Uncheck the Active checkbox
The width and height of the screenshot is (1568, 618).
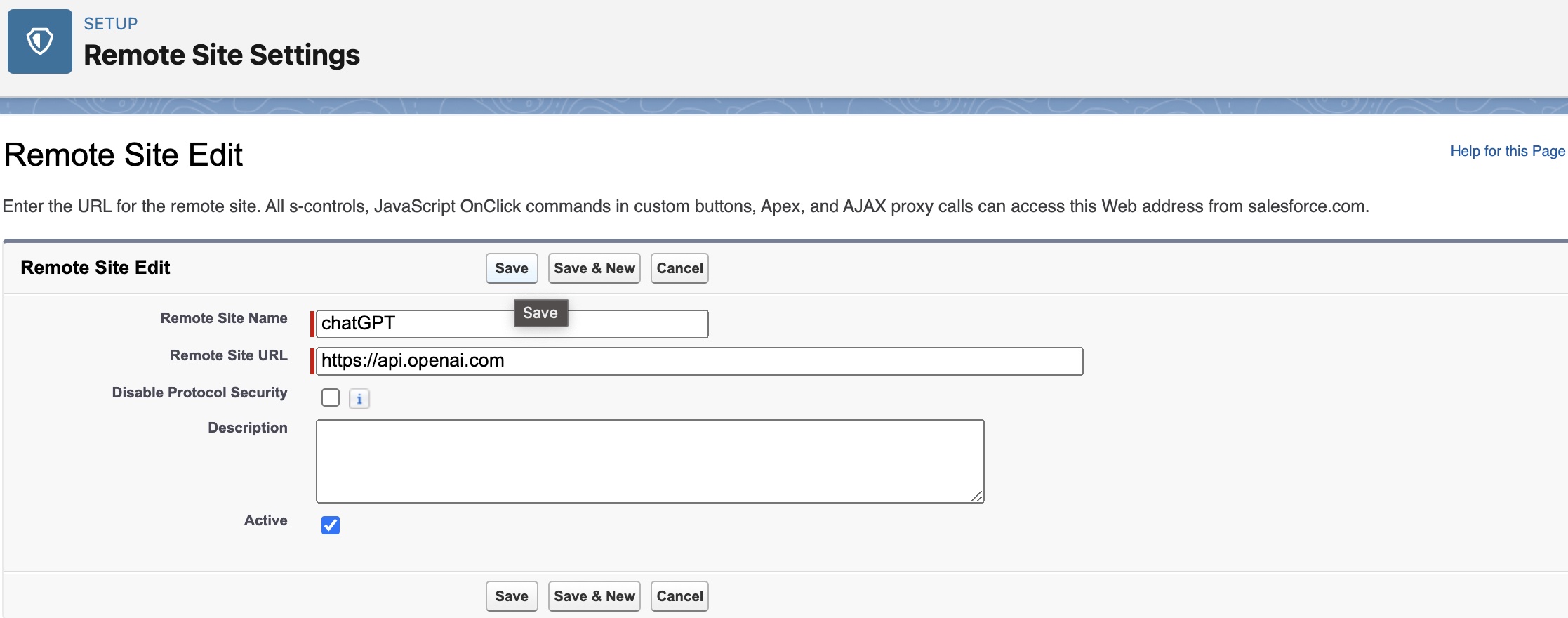[331, 525]
